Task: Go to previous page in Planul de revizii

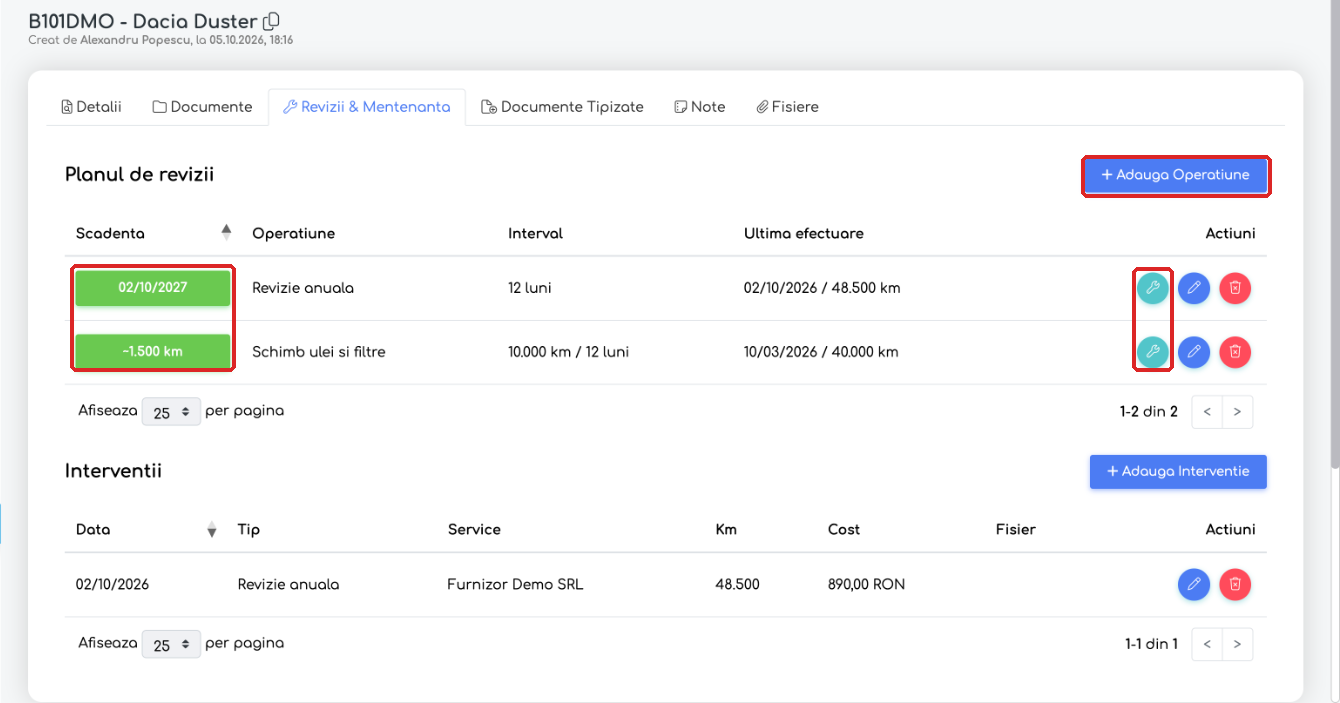Action: tap(1207, 411)
